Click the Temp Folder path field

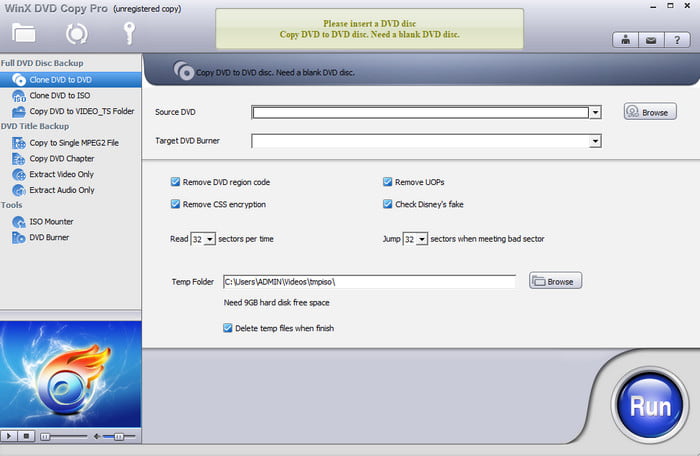[369, 282]
